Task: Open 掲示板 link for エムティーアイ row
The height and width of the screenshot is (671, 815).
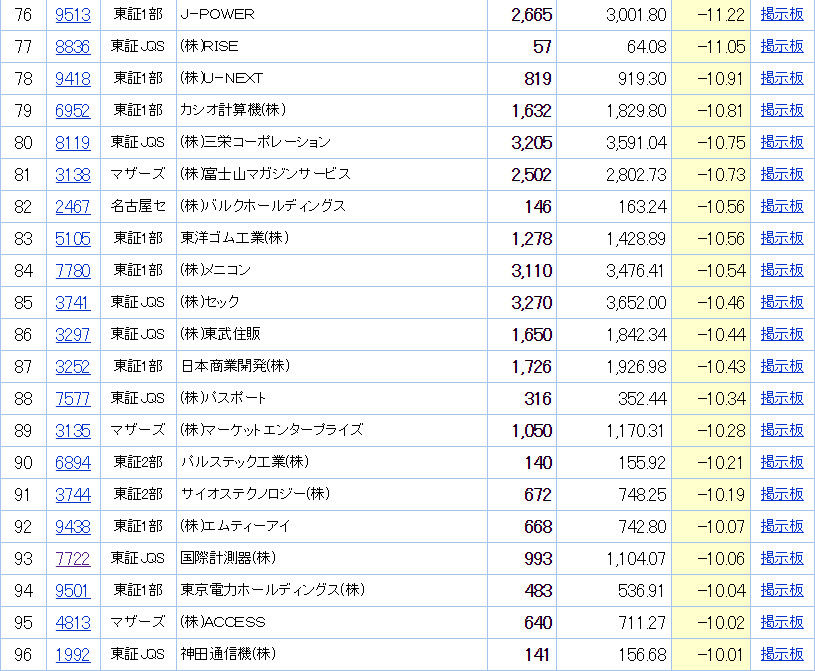Action: (x=782, y=527)
